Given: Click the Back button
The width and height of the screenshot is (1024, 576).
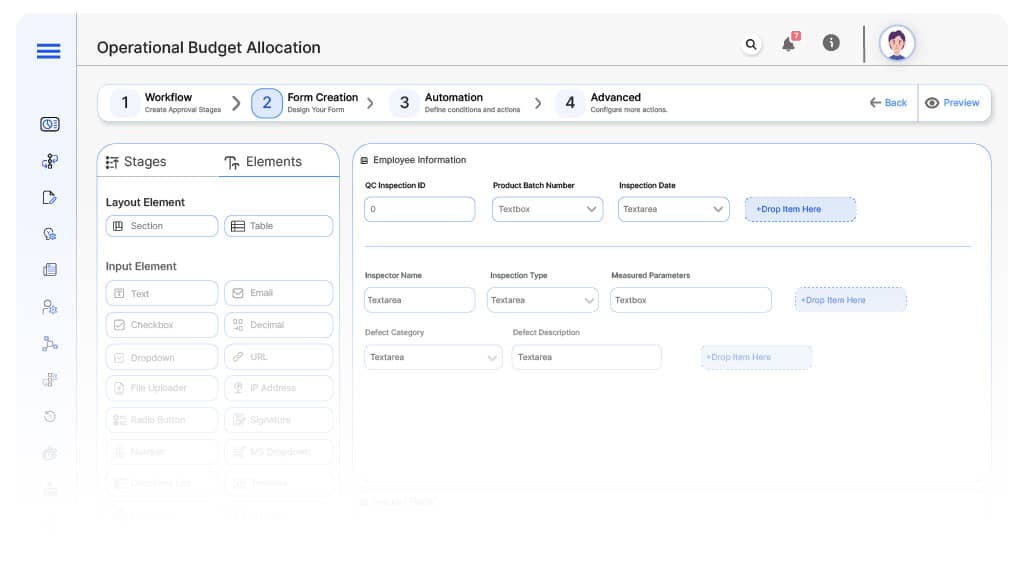Looking at the screenshot, I should click(x=888, y=103).
